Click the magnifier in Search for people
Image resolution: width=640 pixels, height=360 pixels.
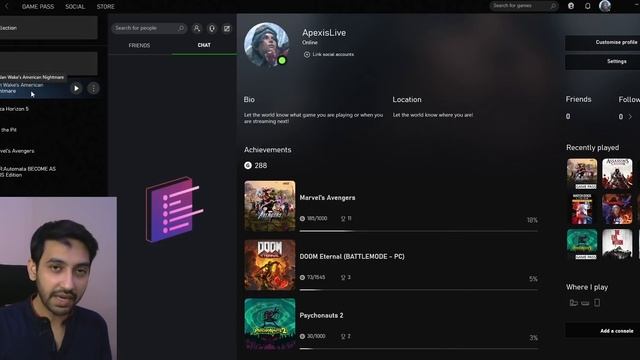(181, 28)
